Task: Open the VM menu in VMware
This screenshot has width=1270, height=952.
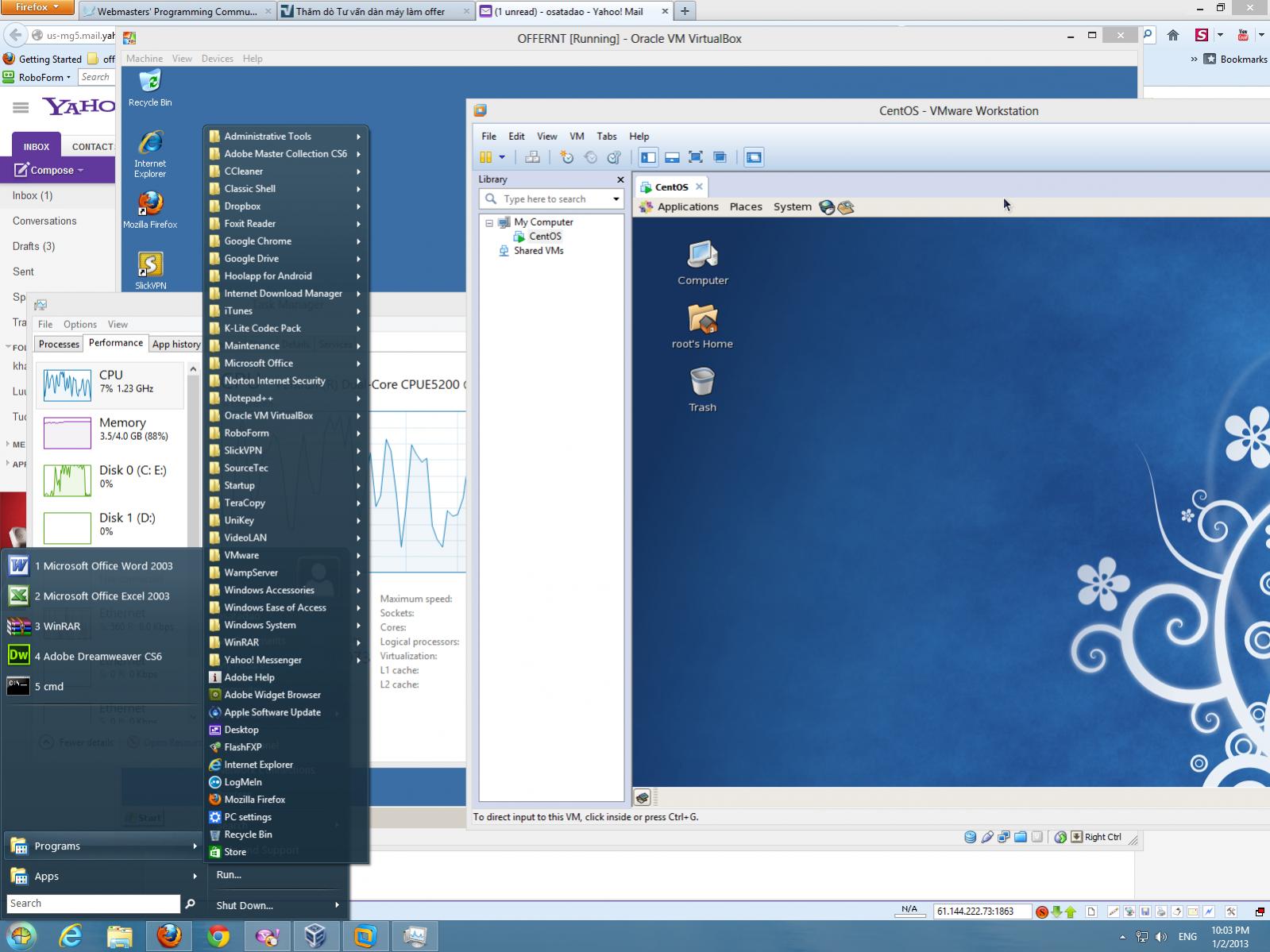Action: [x=577, y=137]
